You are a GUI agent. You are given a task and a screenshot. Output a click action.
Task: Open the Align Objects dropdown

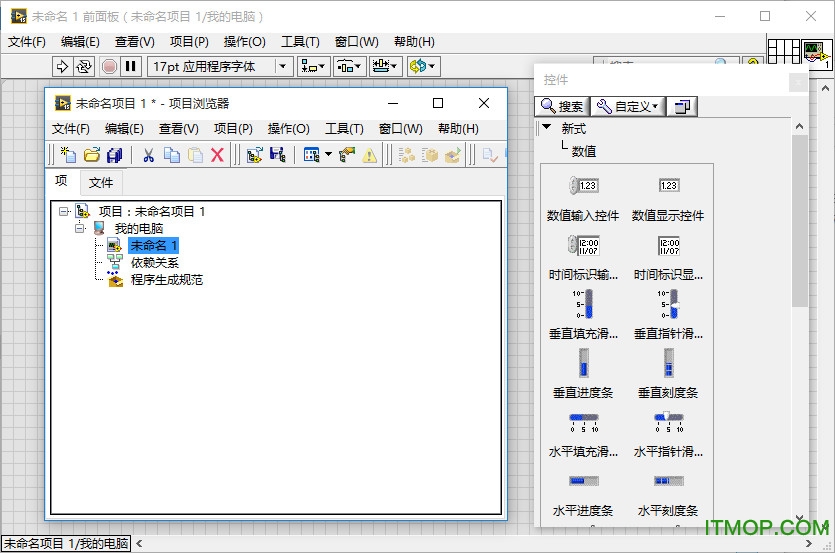[x=313, y=67]
